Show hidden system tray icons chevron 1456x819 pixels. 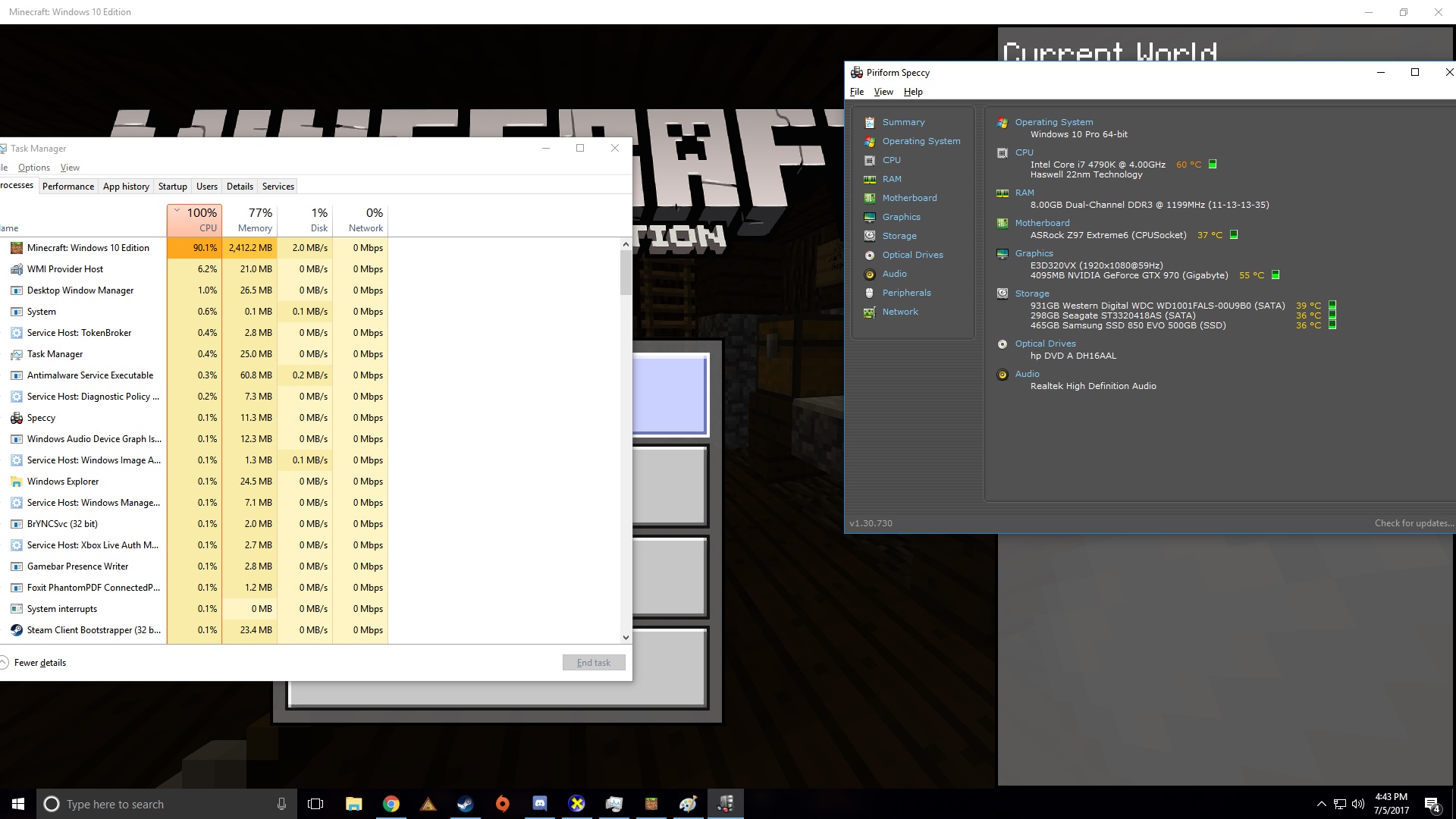pos(1321,804)
